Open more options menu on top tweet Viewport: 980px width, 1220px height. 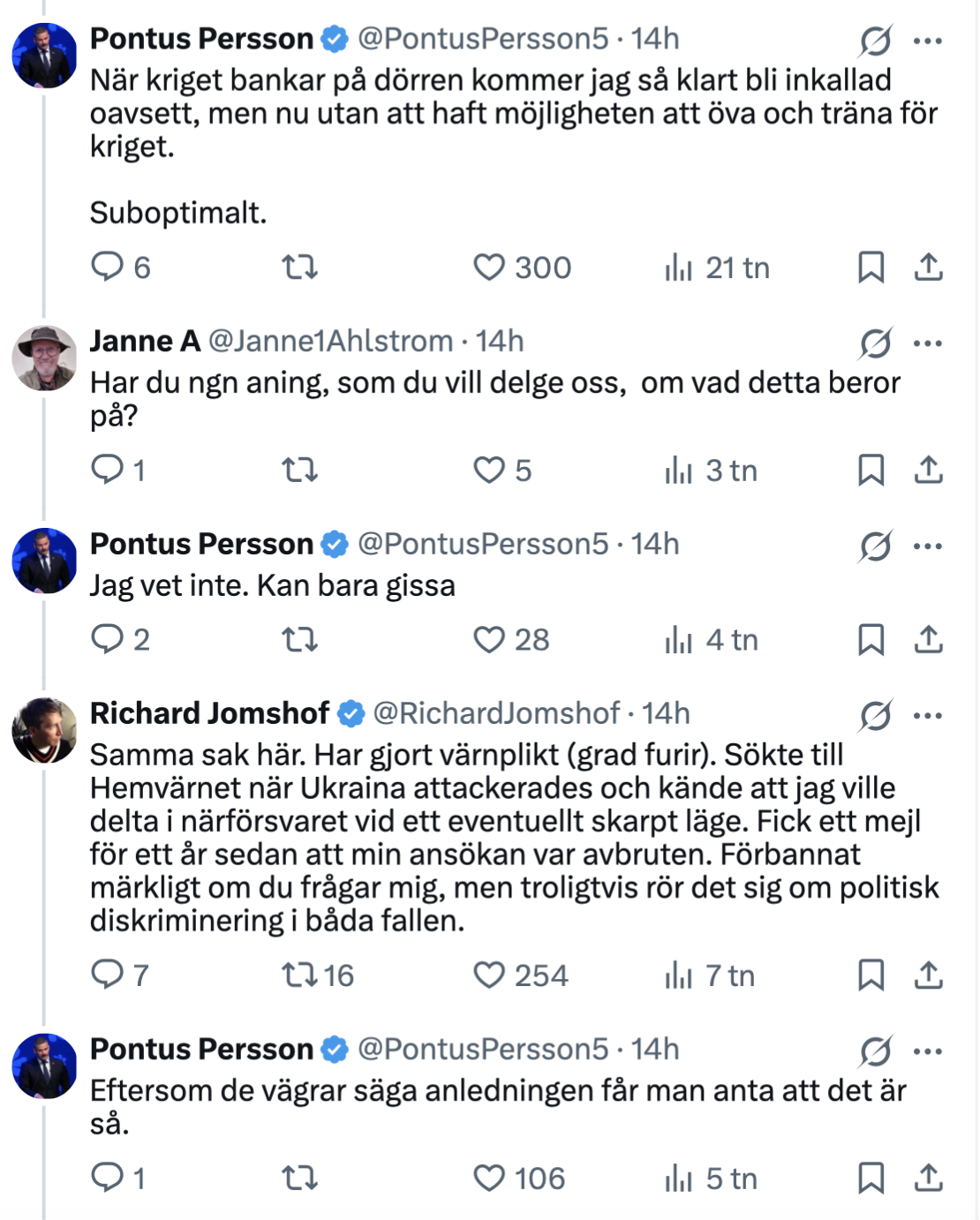[928, 41]
